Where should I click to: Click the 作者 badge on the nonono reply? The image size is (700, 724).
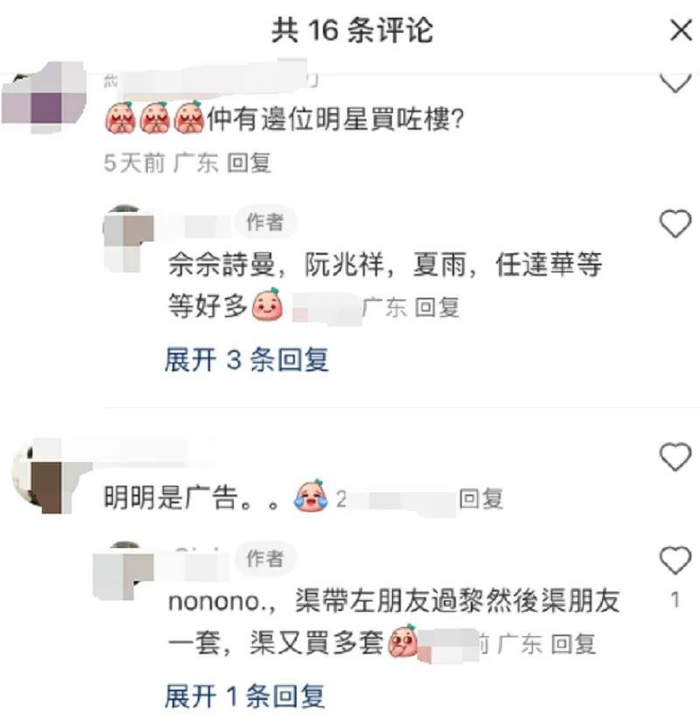pos(265,558)
